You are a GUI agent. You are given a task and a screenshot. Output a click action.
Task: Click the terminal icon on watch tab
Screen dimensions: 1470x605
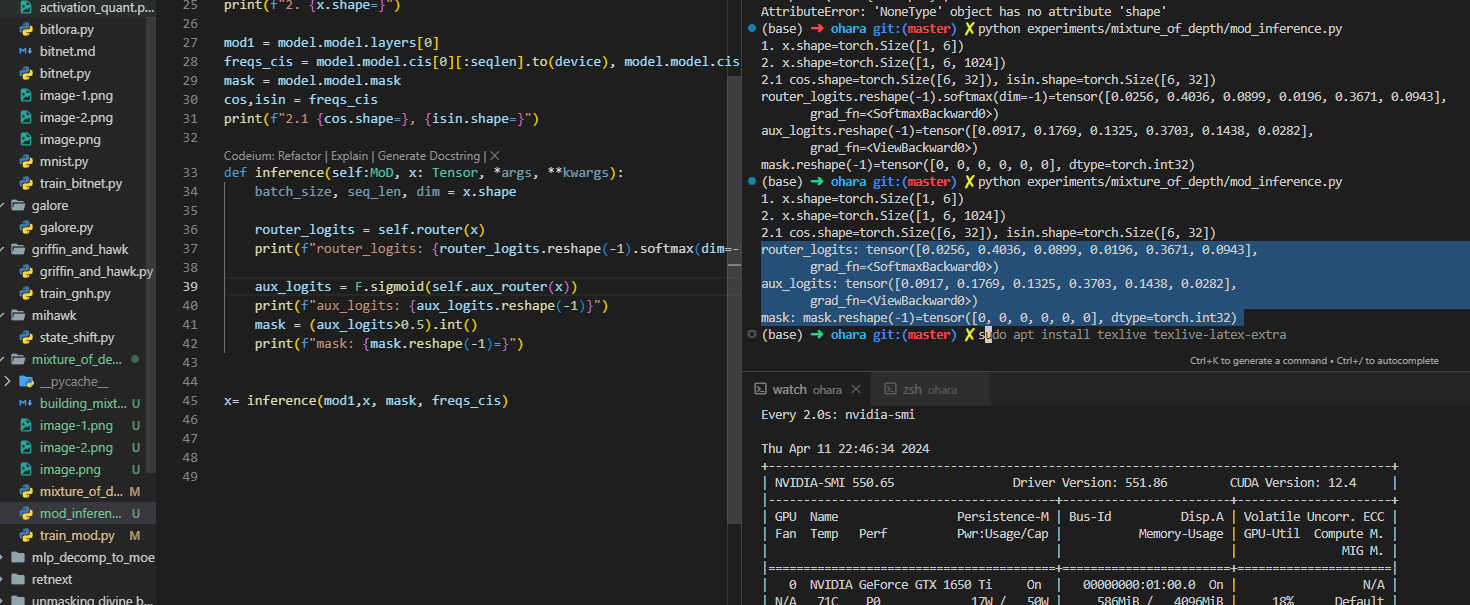coord(760,389)
